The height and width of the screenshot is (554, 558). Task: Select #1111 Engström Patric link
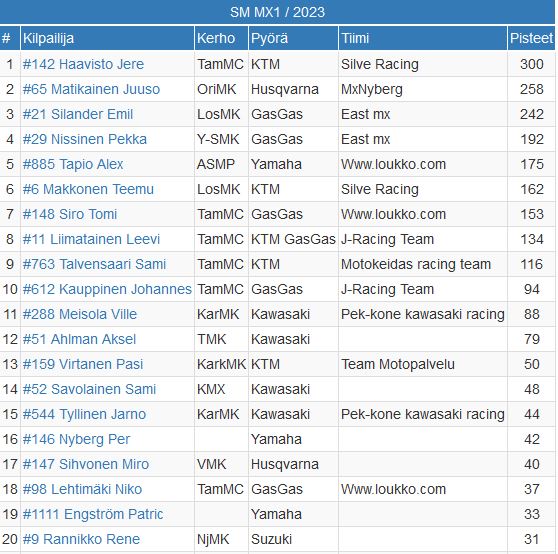[93, 514]
